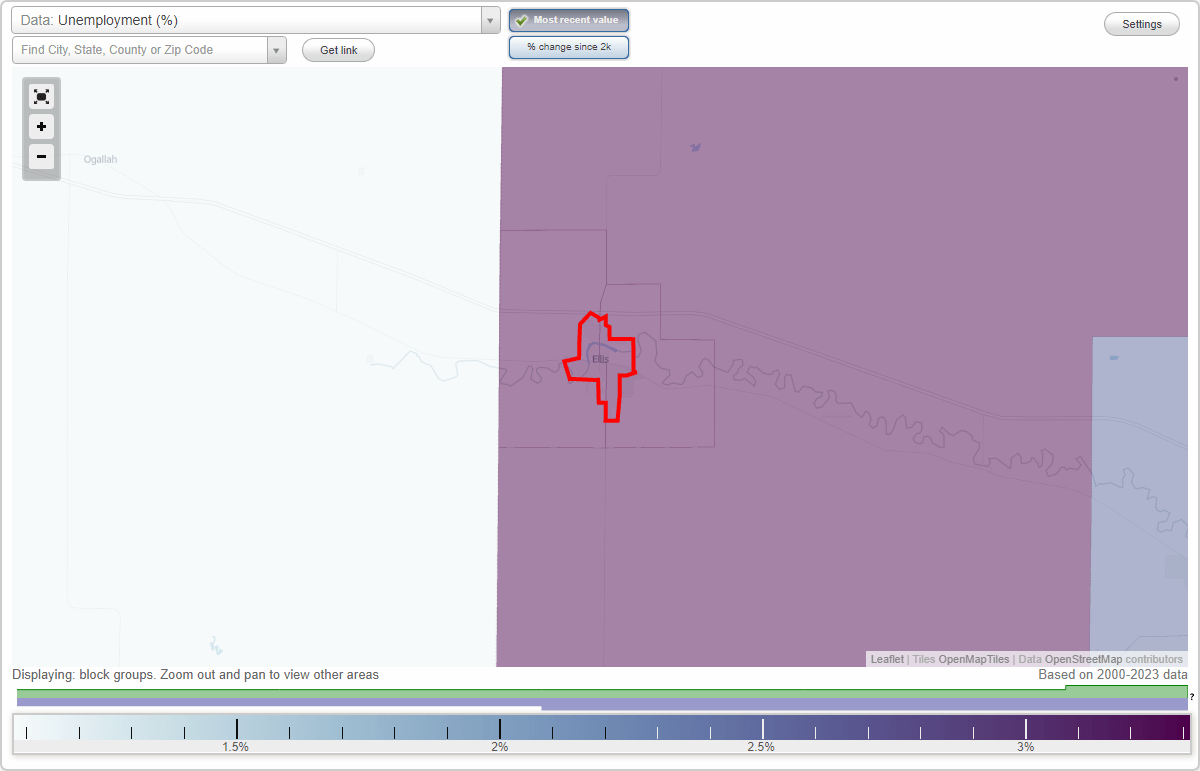Focus the Find City, State, County field
Image resolution: width=1200 pixels, height=771 pixels.
[140, 50]
